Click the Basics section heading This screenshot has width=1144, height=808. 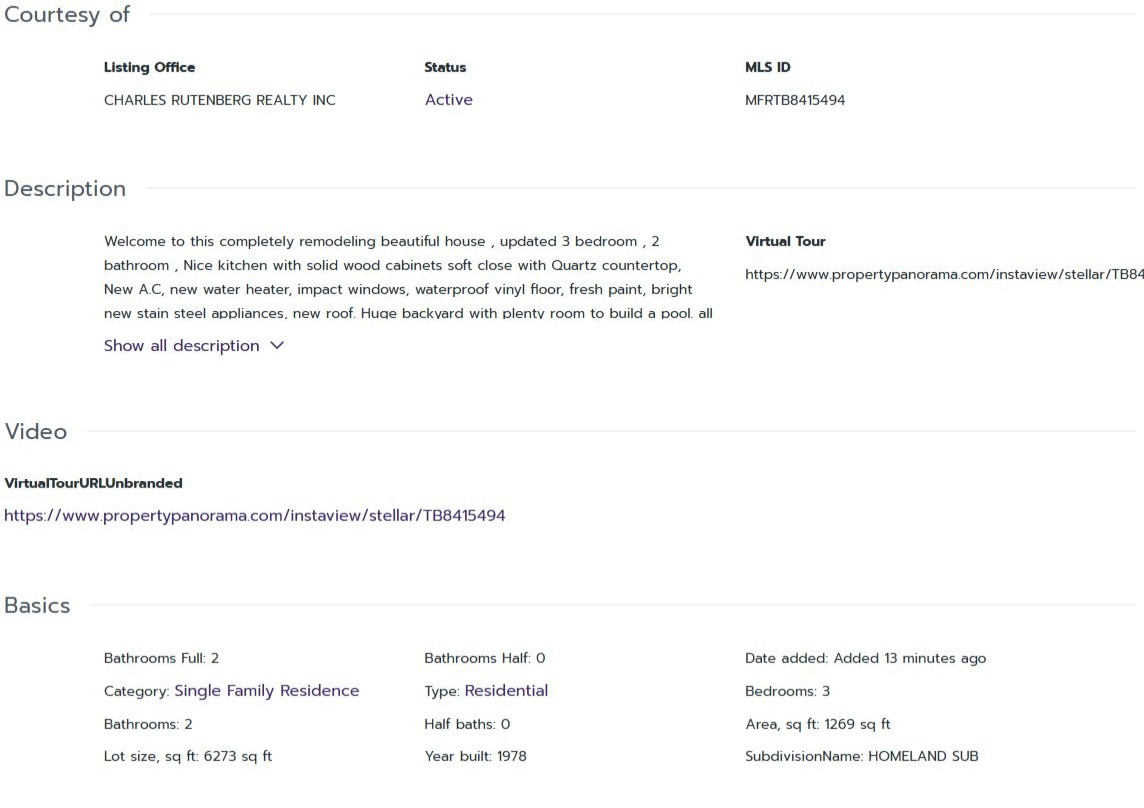coord(38,606)
